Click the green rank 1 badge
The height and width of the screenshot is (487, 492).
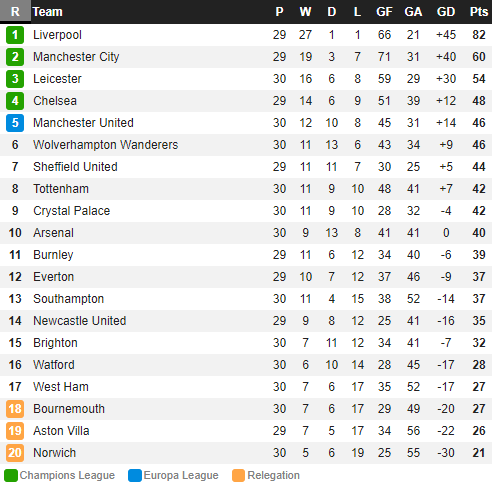pyautogui.click(x=15, y=35)
